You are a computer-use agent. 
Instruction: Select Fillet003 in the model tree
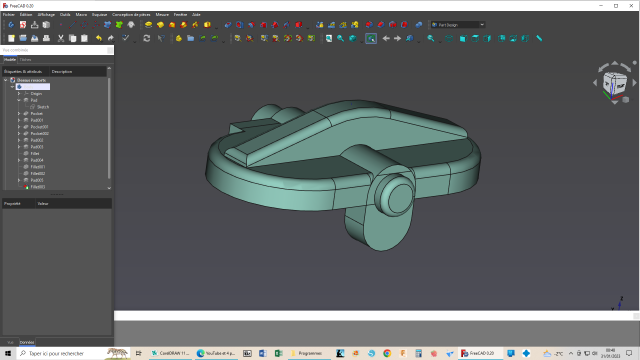tap(38, 187)
